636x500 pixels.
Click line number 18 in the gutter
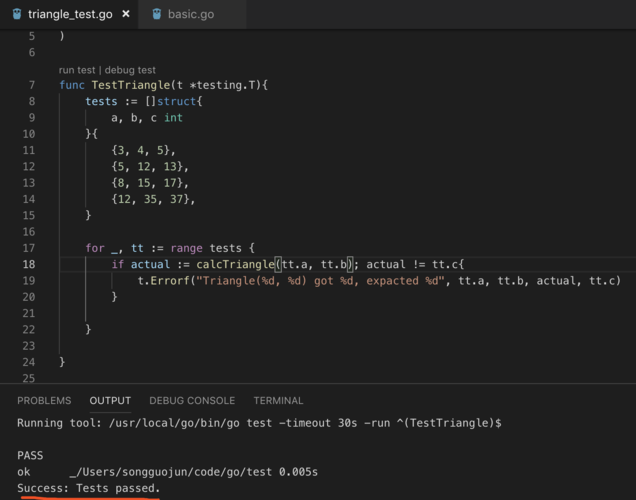[x=28, y=264]
